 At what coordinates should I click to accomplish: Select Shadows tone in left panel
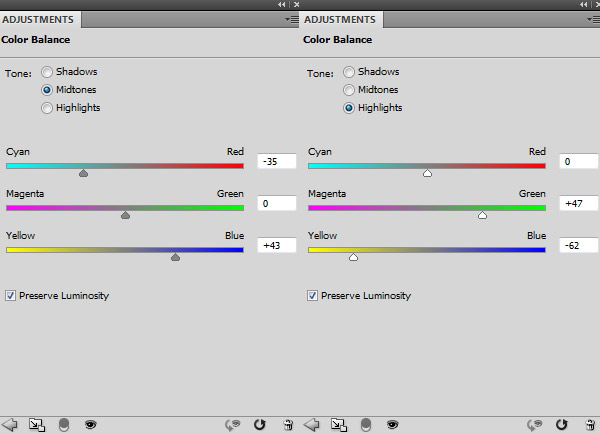pos(47,72)
